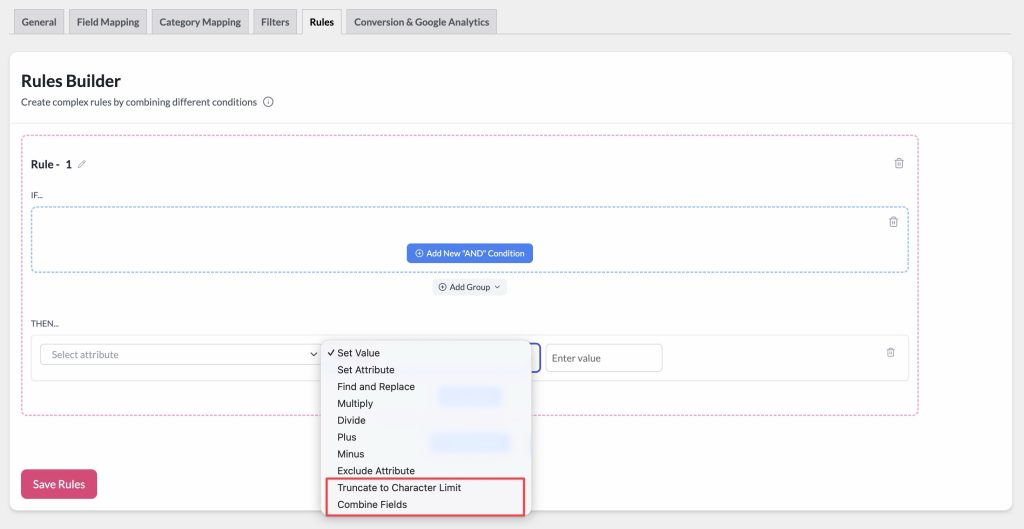The width and height of the screenshot is (1024, 529).
Task: Open Conversion & Google Analytics tab
Action: coord(421,22)
